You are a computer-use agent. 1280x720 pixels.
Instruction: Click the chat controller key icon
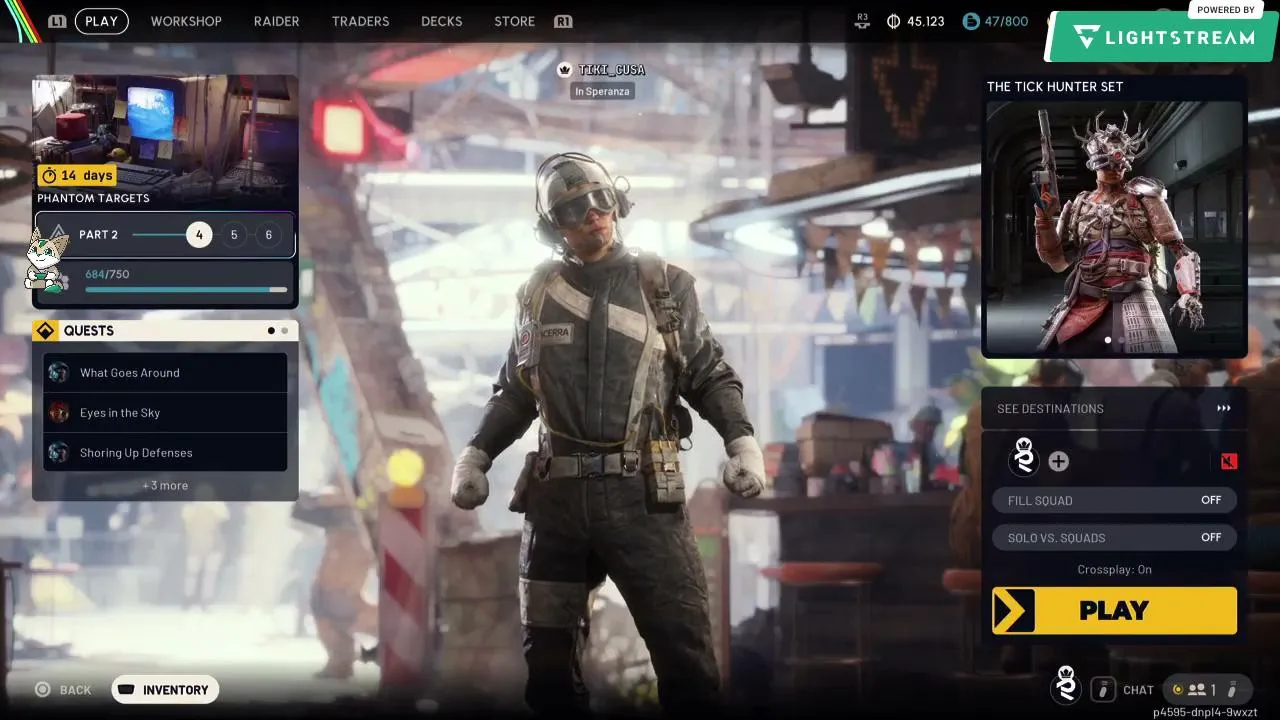coord(1103,689)
